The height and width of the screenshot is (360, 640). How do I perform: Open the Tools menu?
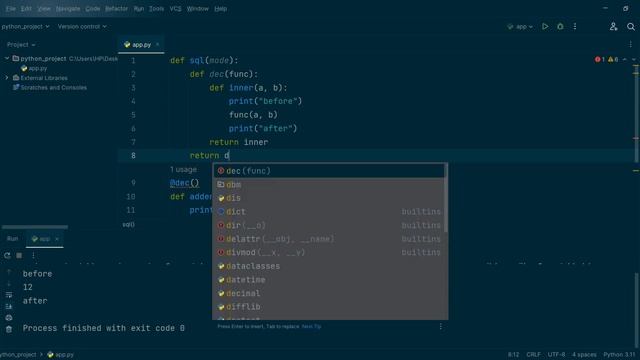(x=156, y=9)
